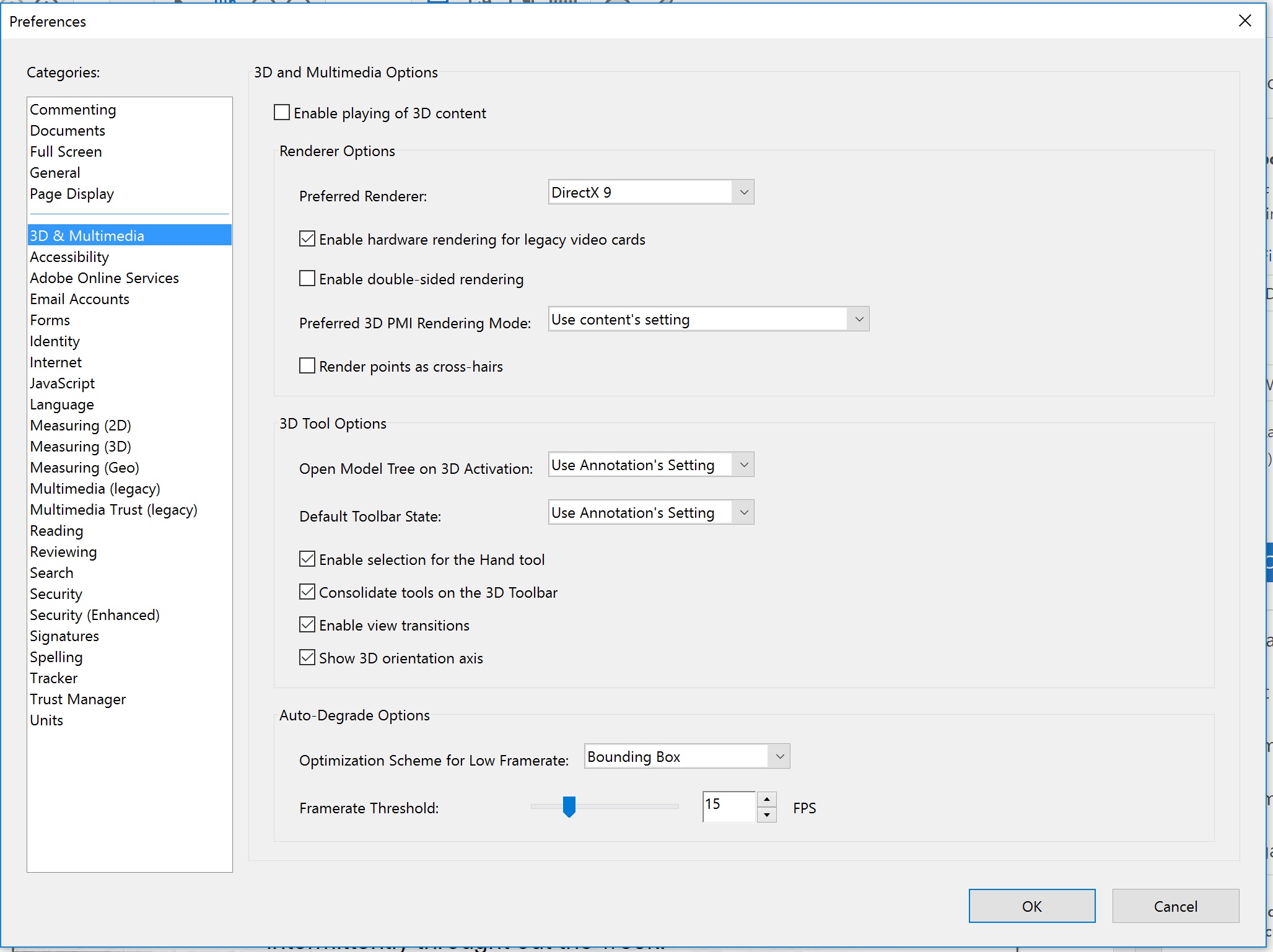This screenshot has width=1273, height=952.
Task: Open the Preferred Renderer dropdown
Action: [x=743, y=192]
